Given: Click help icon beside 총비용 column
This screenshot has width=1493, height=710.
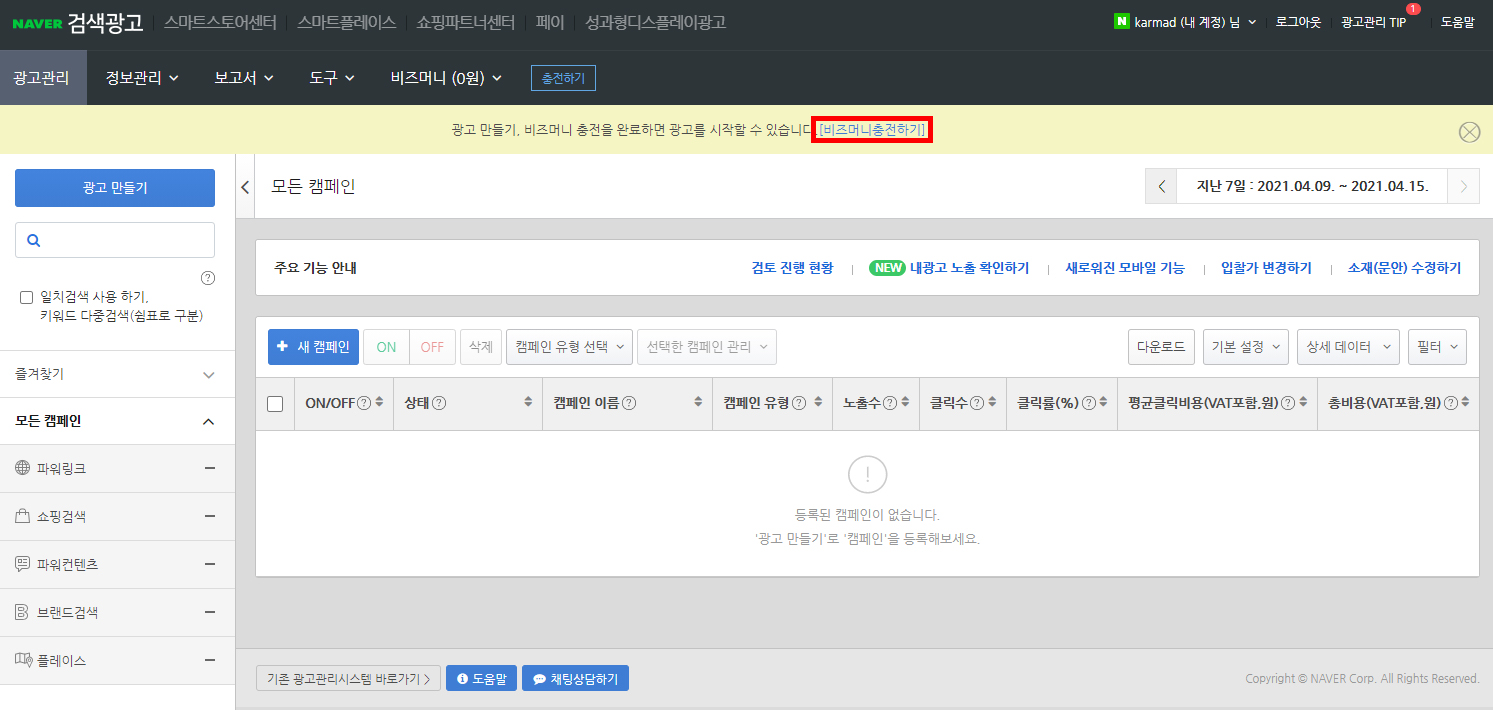Looking at the screenshot, I should coord(1450,403).
